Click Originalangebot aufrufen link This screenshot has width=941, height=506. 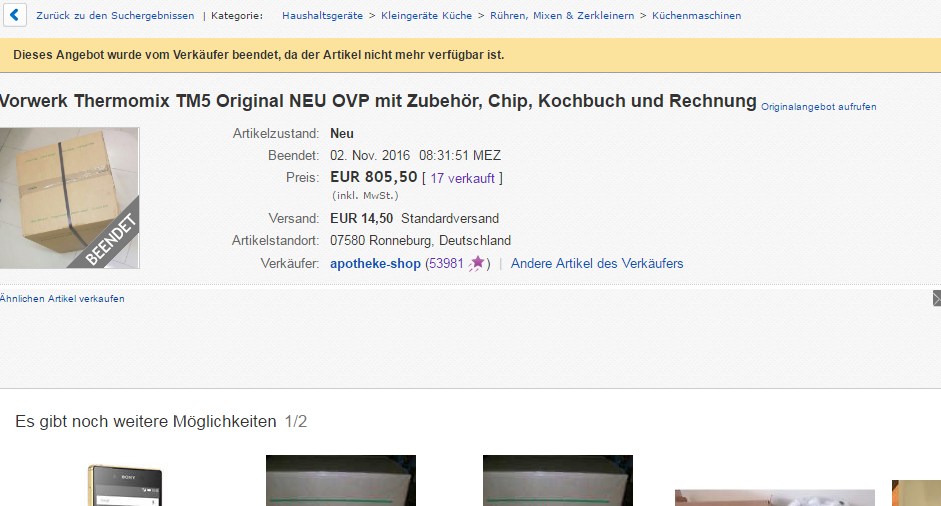(x=819, y=107)
